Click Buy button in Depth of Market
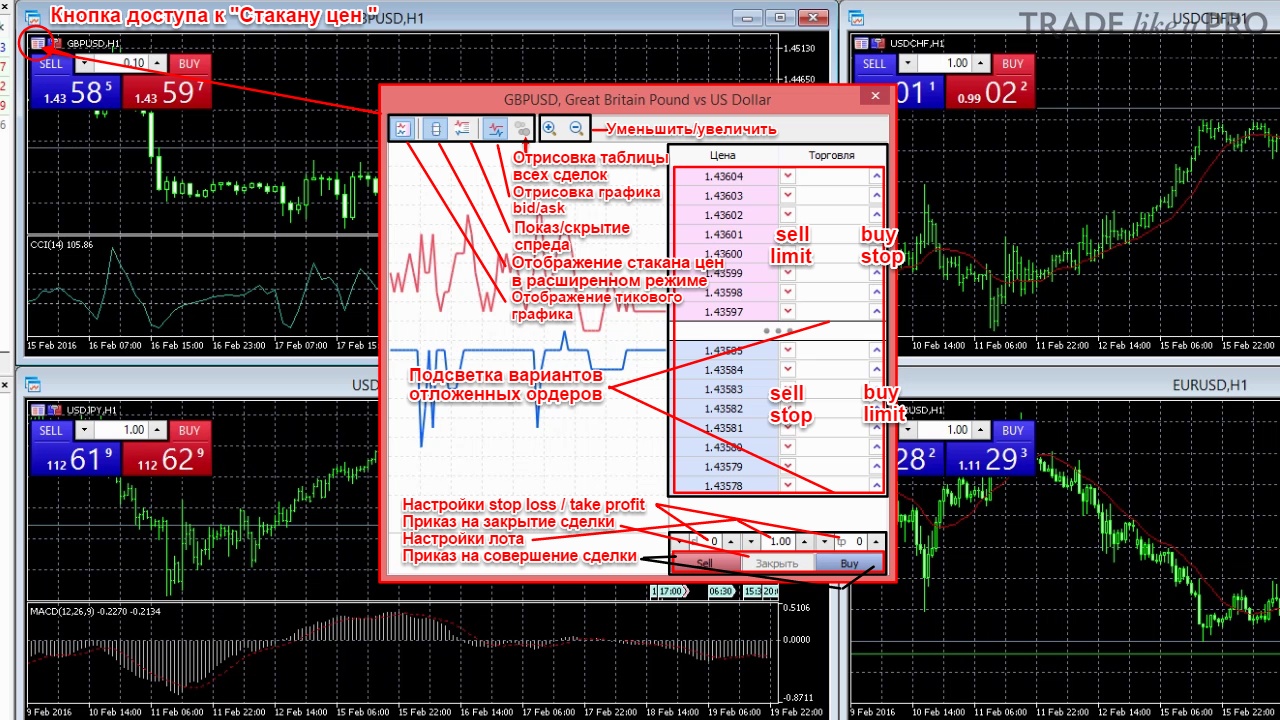The image size is (1280, 720). [850, 563]
